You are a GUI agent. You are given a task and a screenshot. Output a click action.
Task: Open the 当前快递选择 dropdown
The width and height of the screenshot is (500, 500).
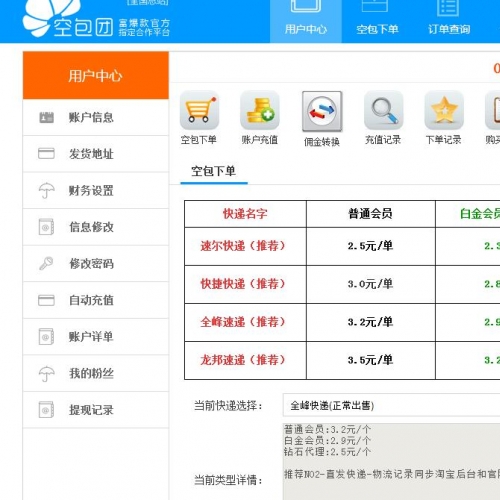click(391, 405)
